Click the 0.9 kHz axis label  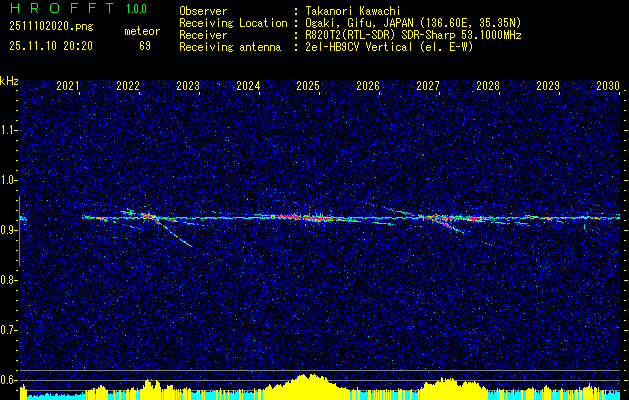point(7,230)
